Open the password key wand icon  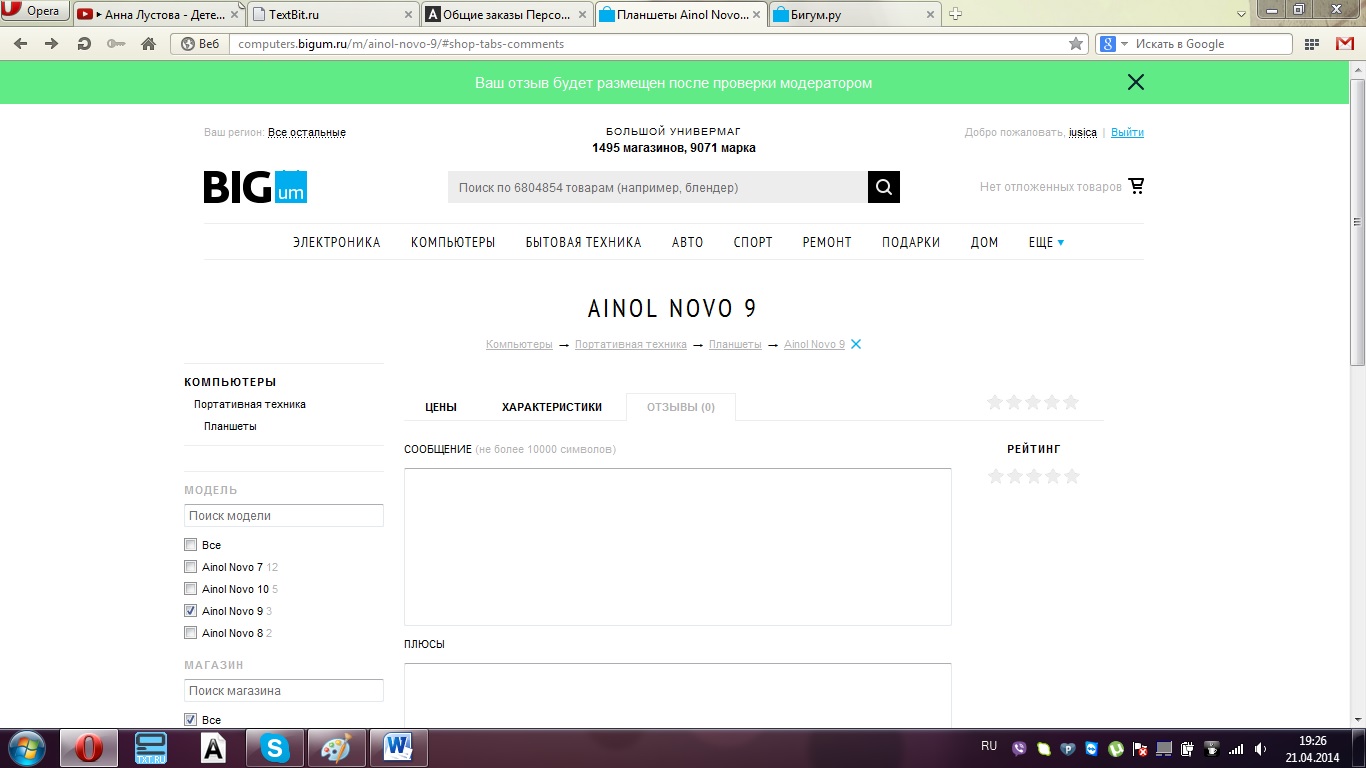click(x=116, y=44)
